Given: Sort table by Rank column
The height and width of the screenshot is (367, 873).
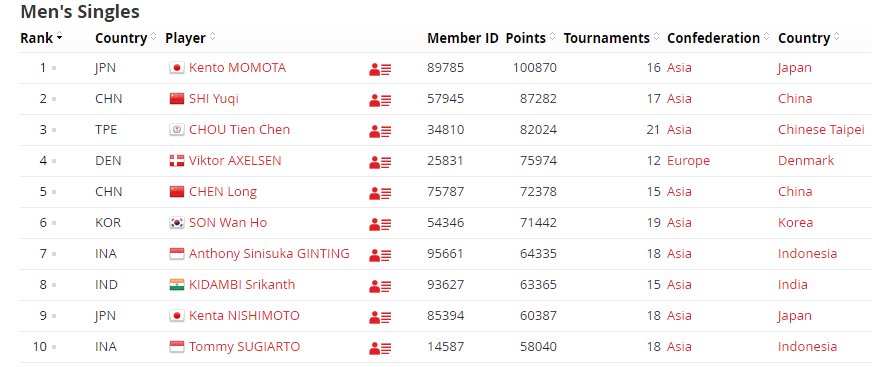Looking at the screenshot, I should [x=41, y=38].
